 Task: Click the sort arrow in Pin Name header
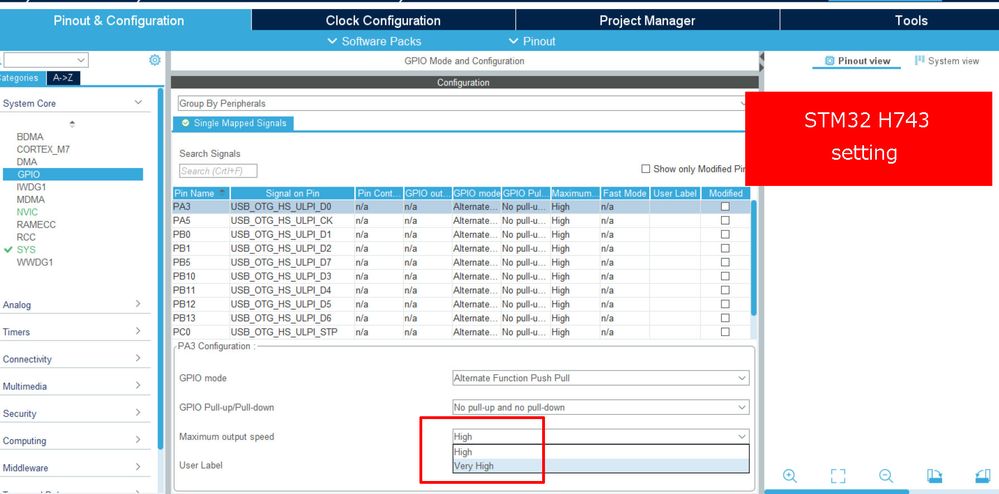(222, 193)
